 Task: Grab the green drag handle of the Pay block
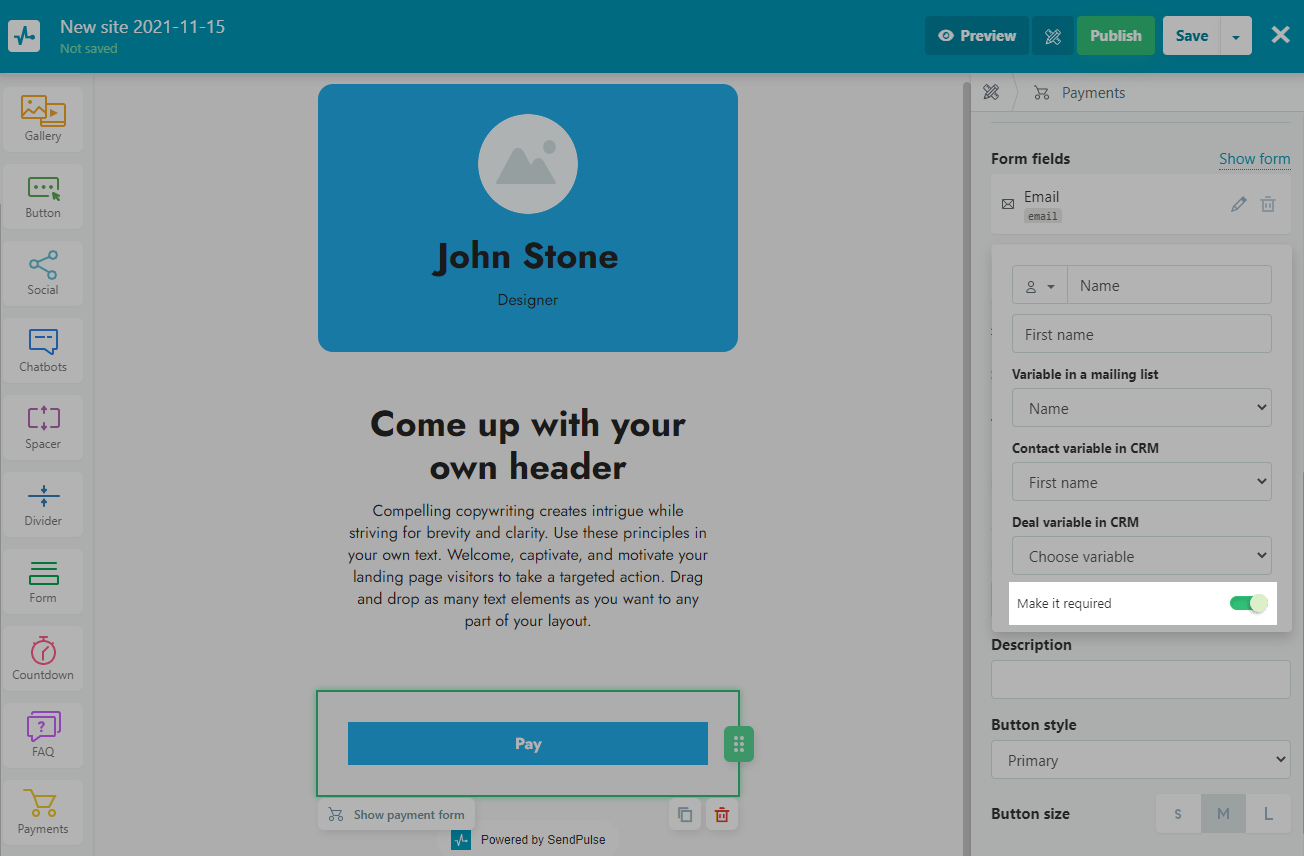click(739, 743)
